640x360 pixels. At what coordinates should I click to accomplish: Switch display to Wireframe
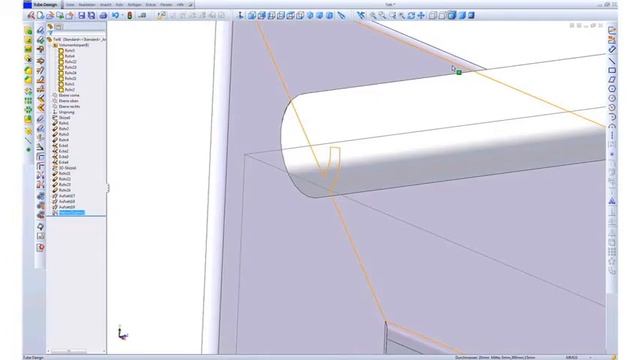tap(432, 16)
